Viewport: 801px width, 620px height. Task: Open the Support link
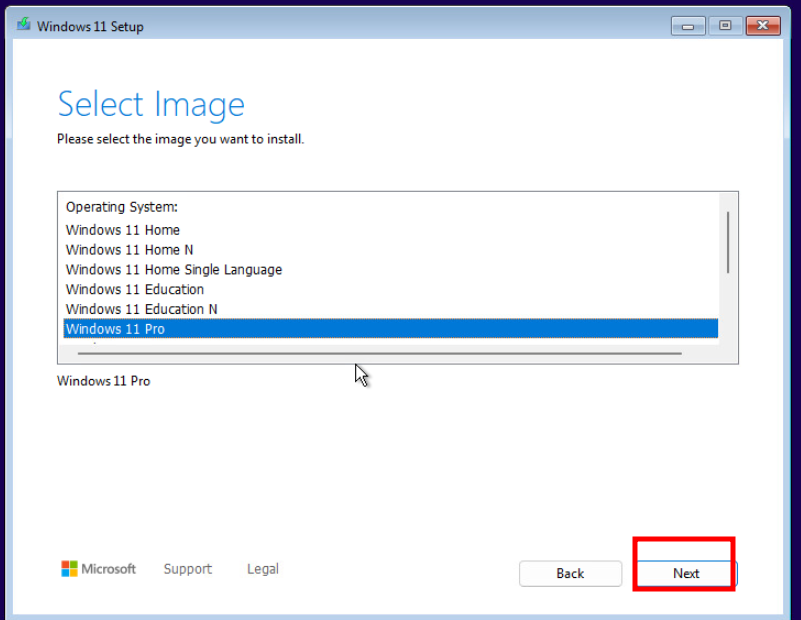coord(187,569)
